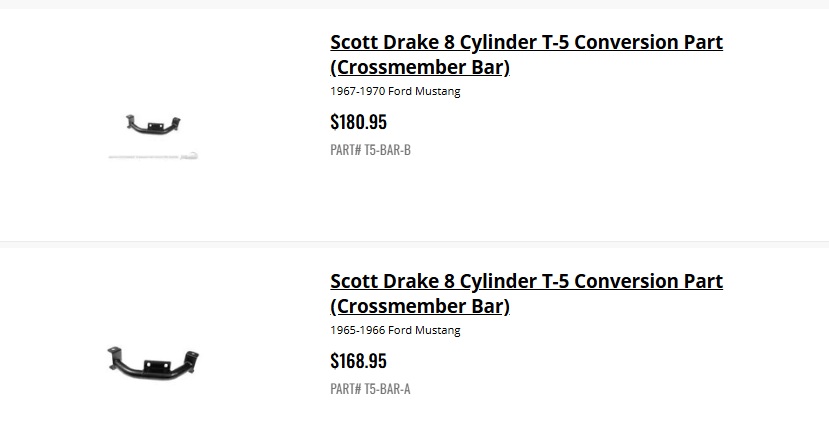This screenshot has height=438, width=829.
Task: Click the divider between the two listings
Action: pos(414,244)
